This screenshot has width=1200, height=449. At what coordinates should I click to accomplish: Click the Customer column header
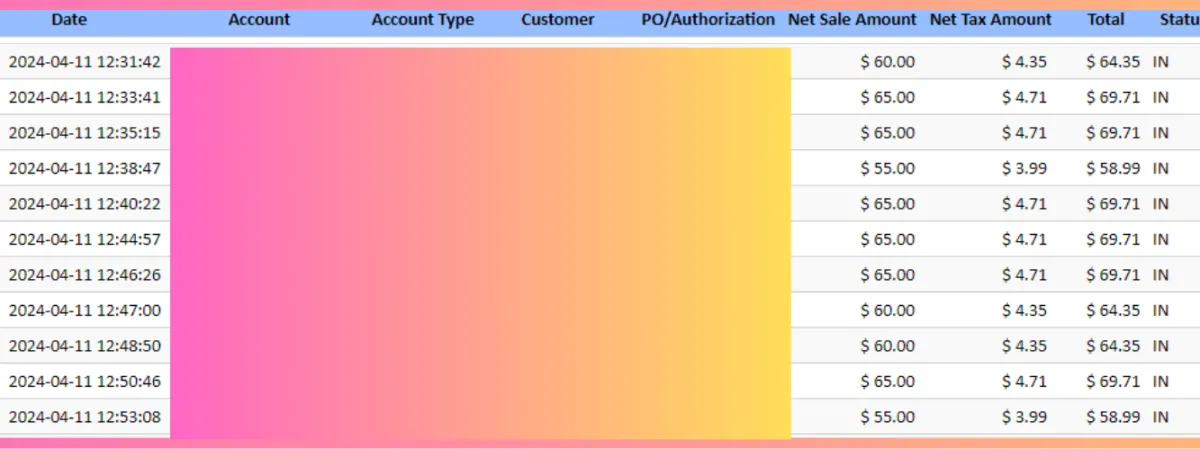557,19
